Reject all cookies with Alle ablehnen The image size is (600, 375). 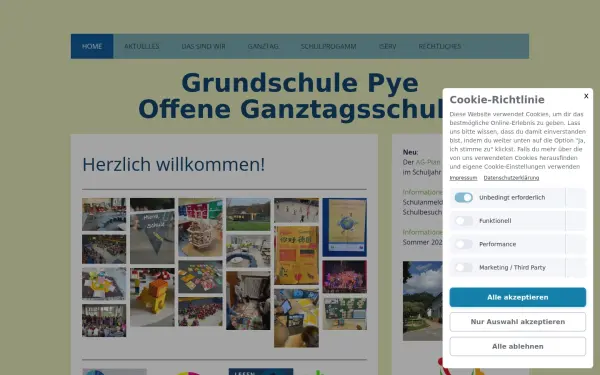pos(517,346)
